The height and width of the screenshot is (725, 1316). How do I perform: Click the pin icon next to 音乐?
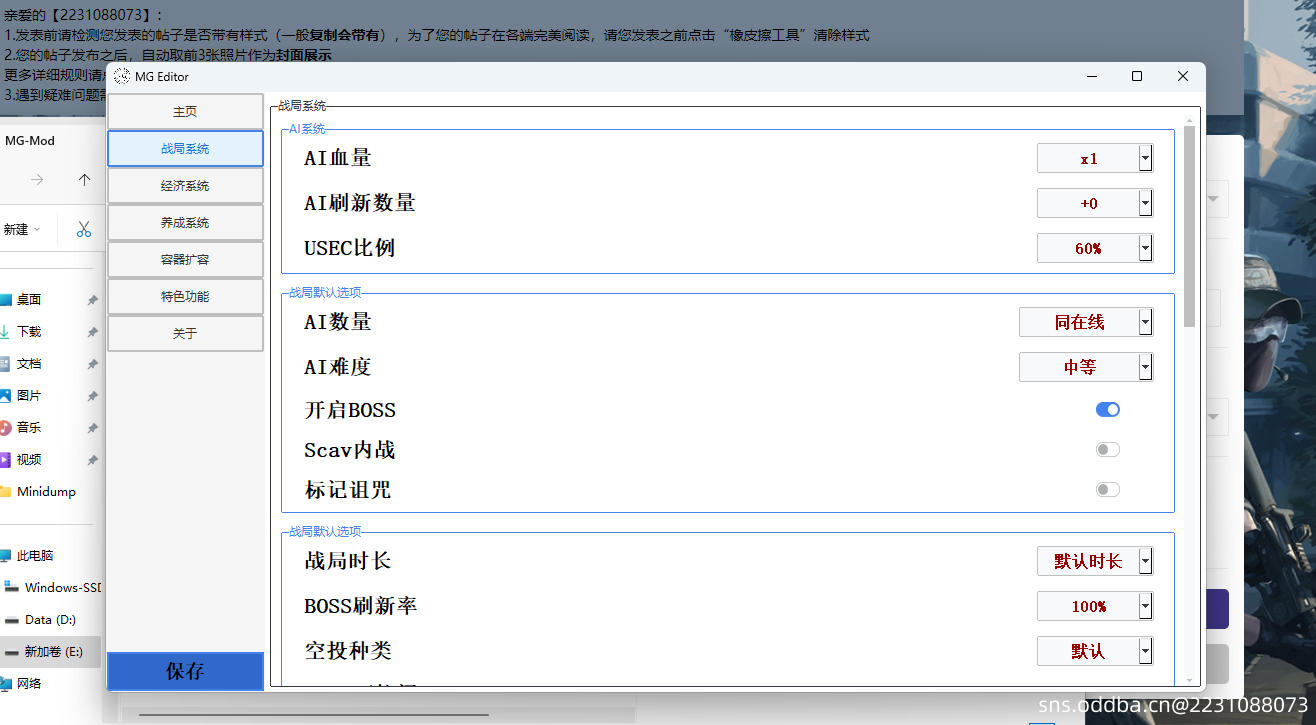[x=92, y=428]
